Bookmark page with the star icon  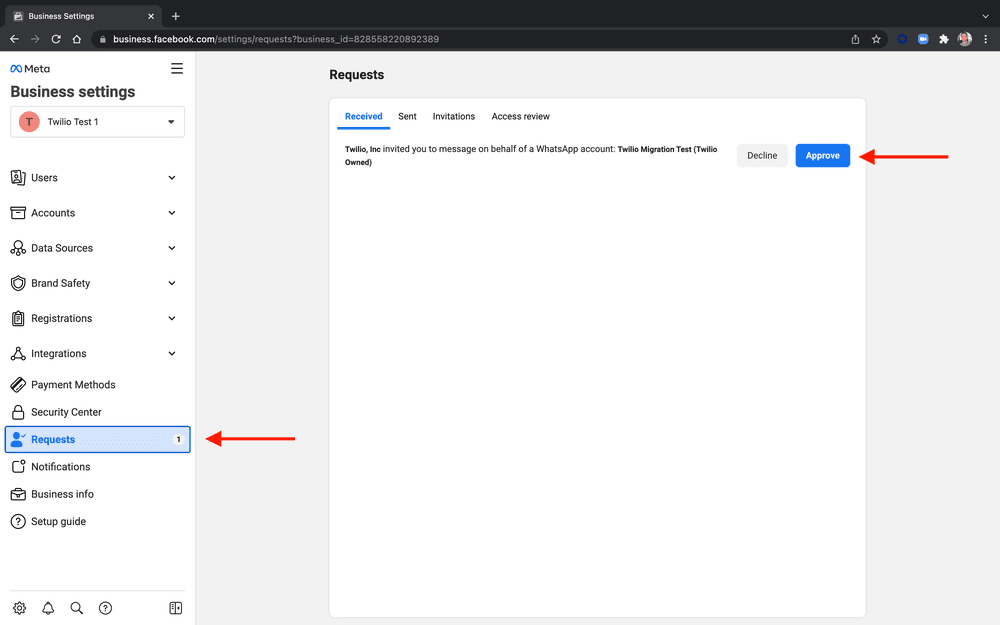click(876, 39)
